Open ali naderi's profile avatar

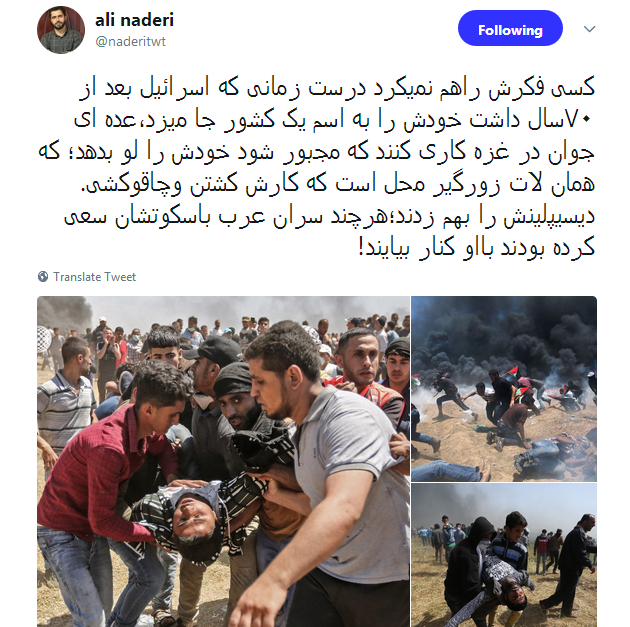61,30
